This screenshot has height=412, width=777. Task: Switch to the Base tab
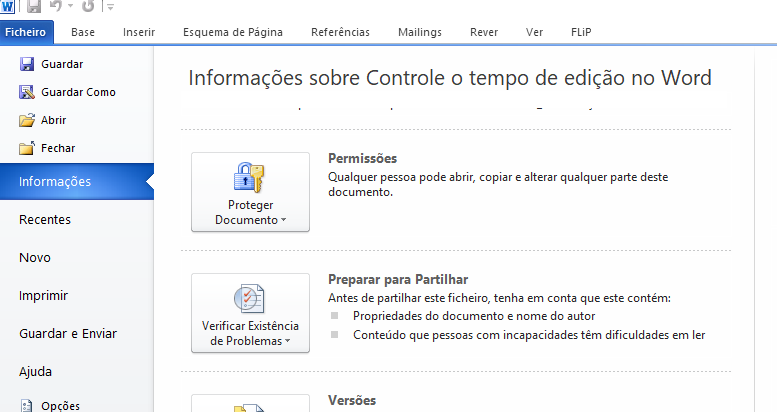click(x=83, y=32)
